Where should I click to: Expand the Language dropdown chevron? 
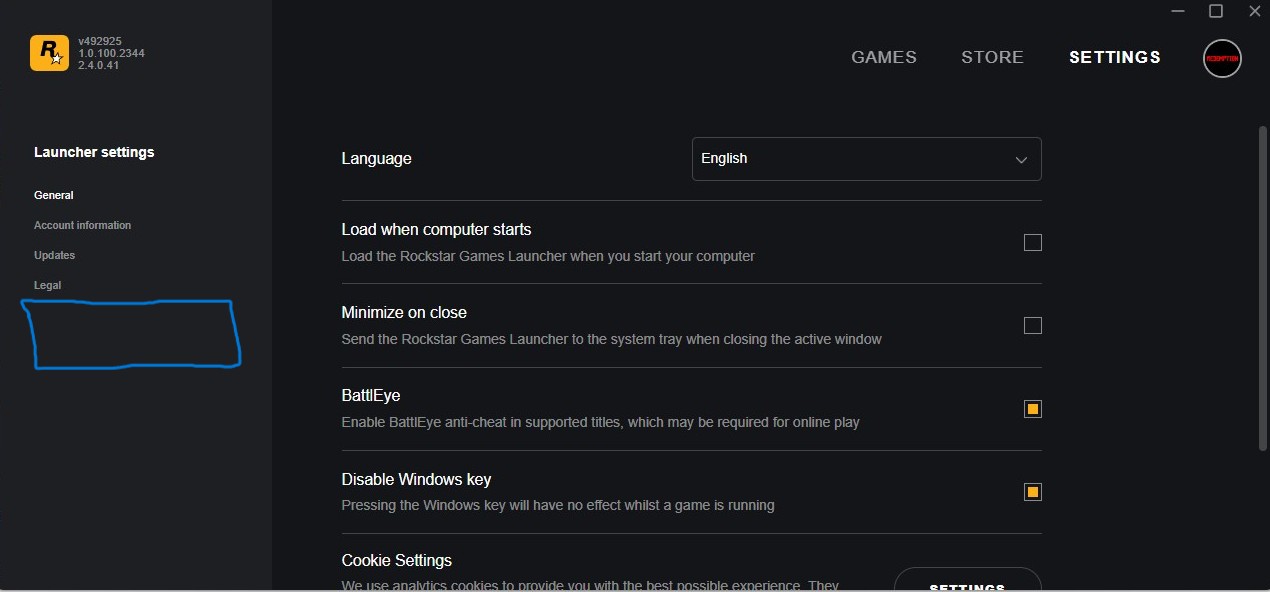click(x=1021, y=160)
